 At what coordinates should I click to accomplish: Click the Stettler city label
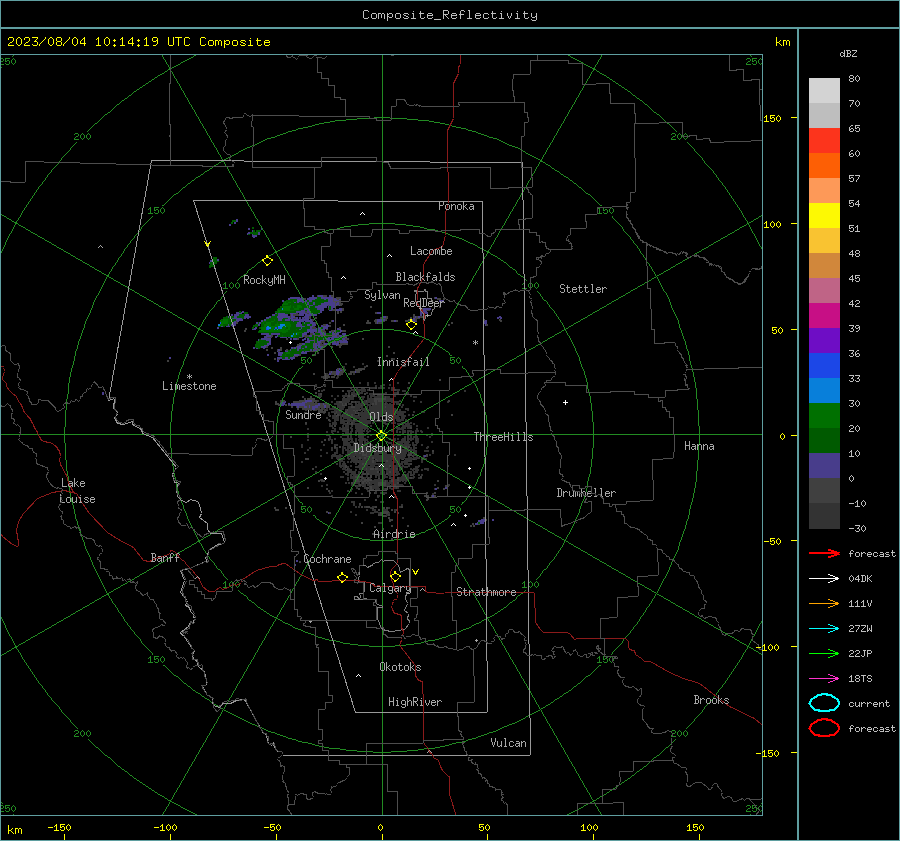coord(583,289)
